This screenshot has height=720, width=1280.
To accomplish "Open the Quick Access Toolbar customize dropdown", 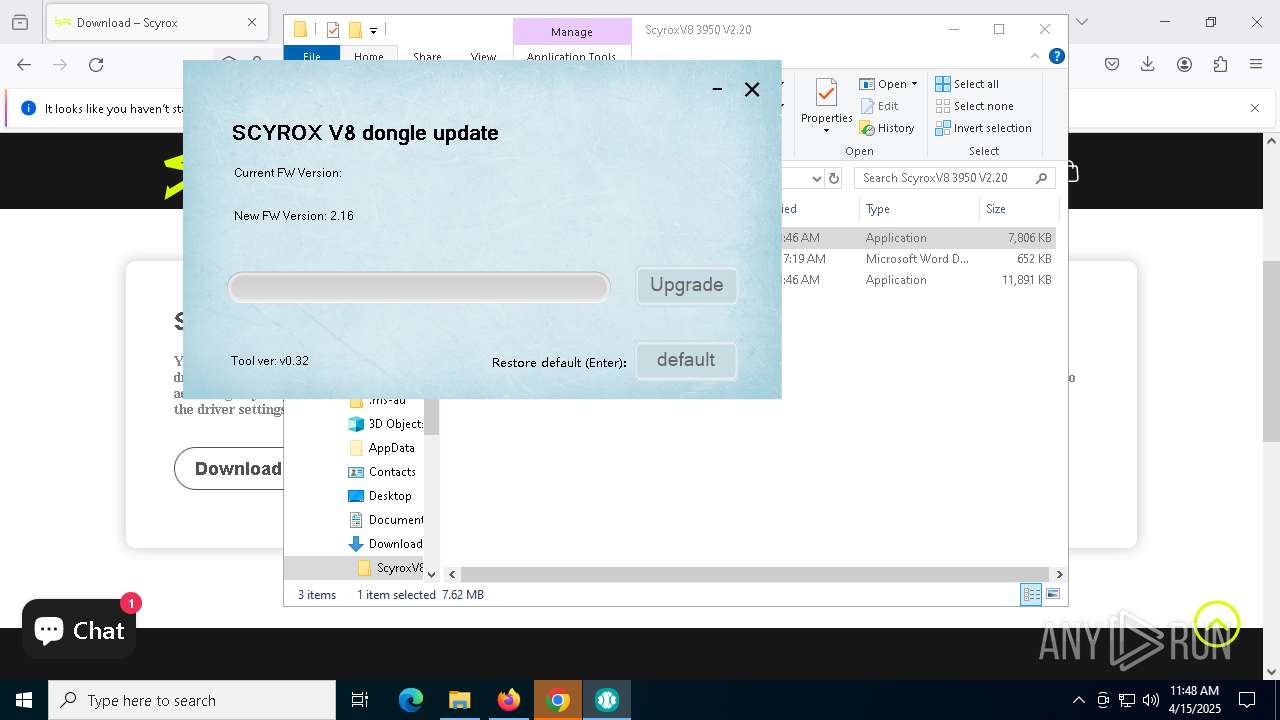I will point(373,31).
